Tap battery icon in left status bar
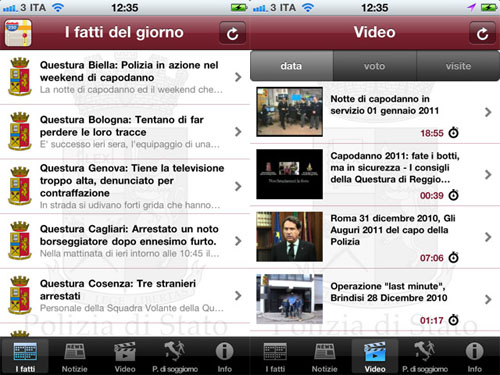 [x=239, y=7]
